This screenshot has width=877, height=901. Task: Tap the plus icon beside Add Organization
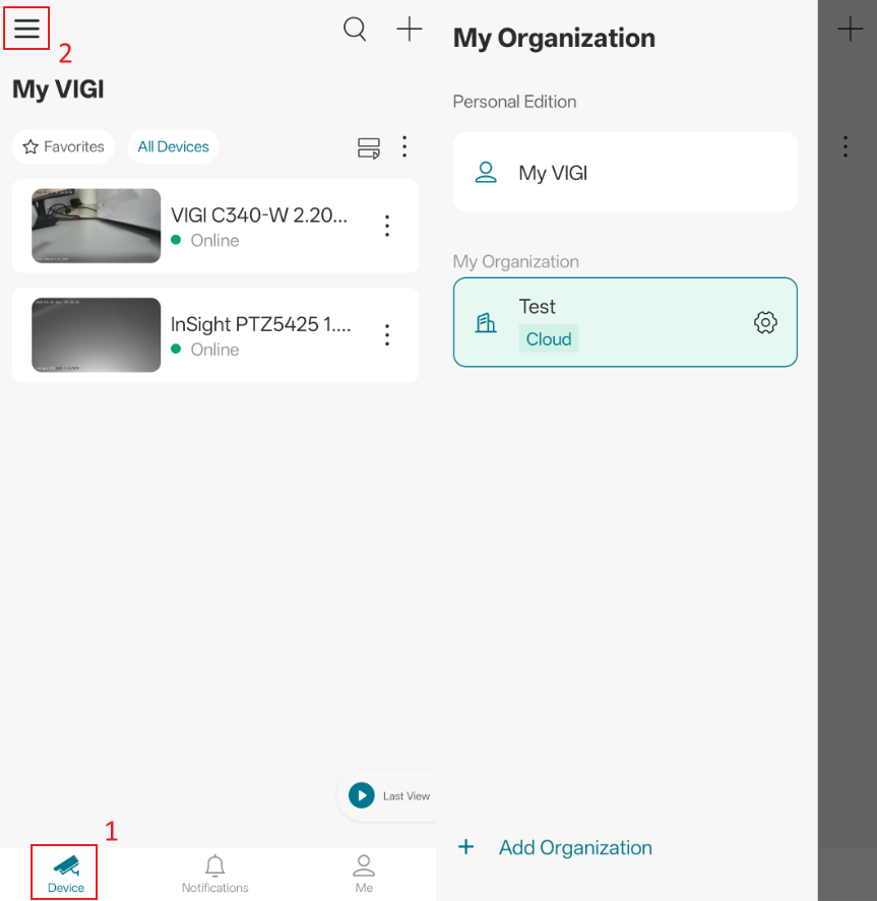click(x=466, y=847)
